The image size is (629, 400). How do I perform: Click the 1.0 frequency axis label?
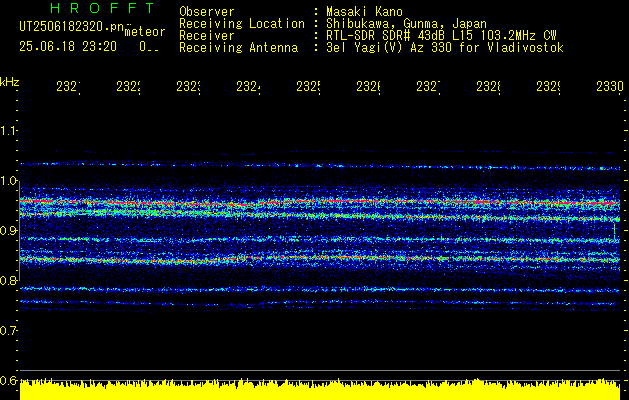(8, 181)
